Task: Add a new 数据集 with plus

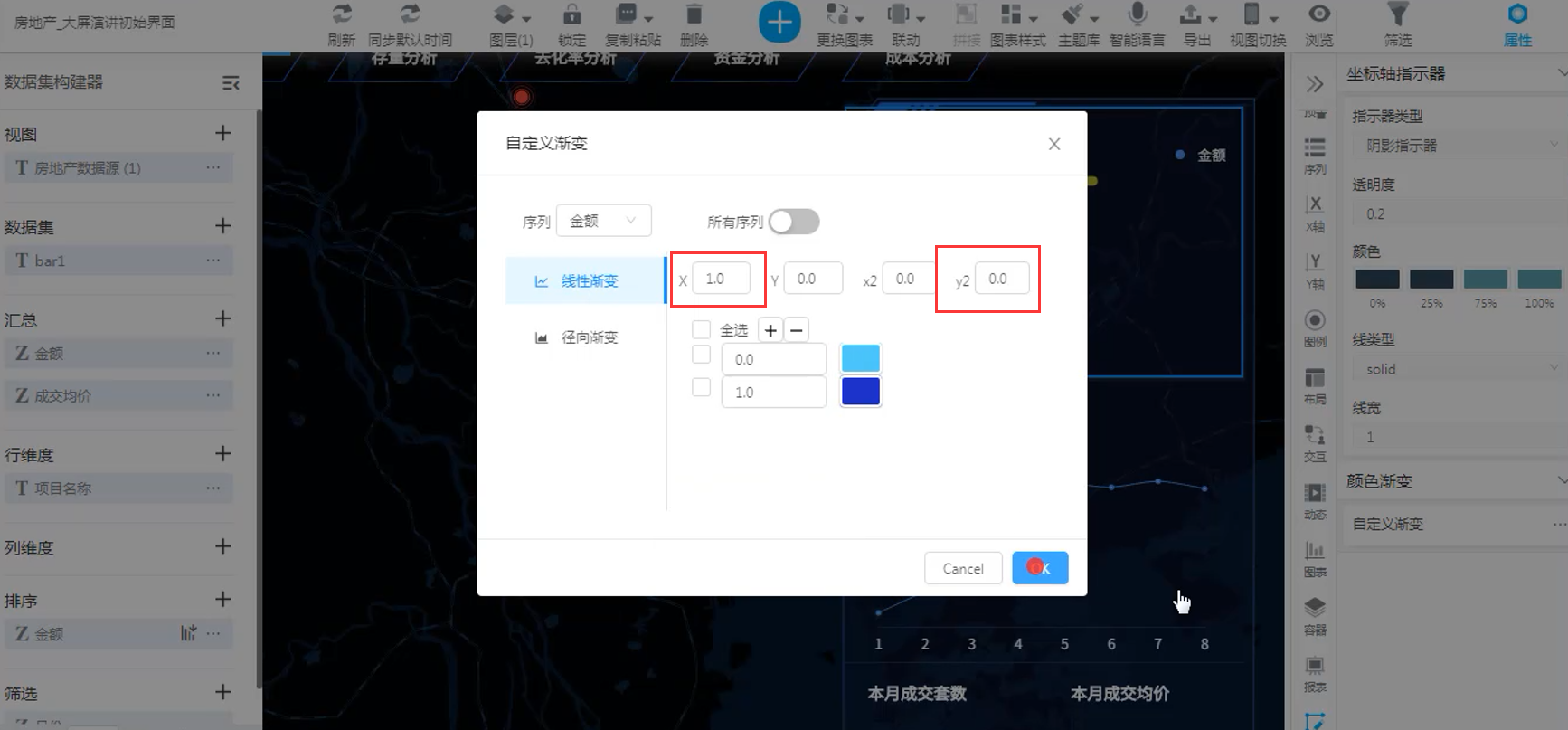Action: (x=223, y=226)
